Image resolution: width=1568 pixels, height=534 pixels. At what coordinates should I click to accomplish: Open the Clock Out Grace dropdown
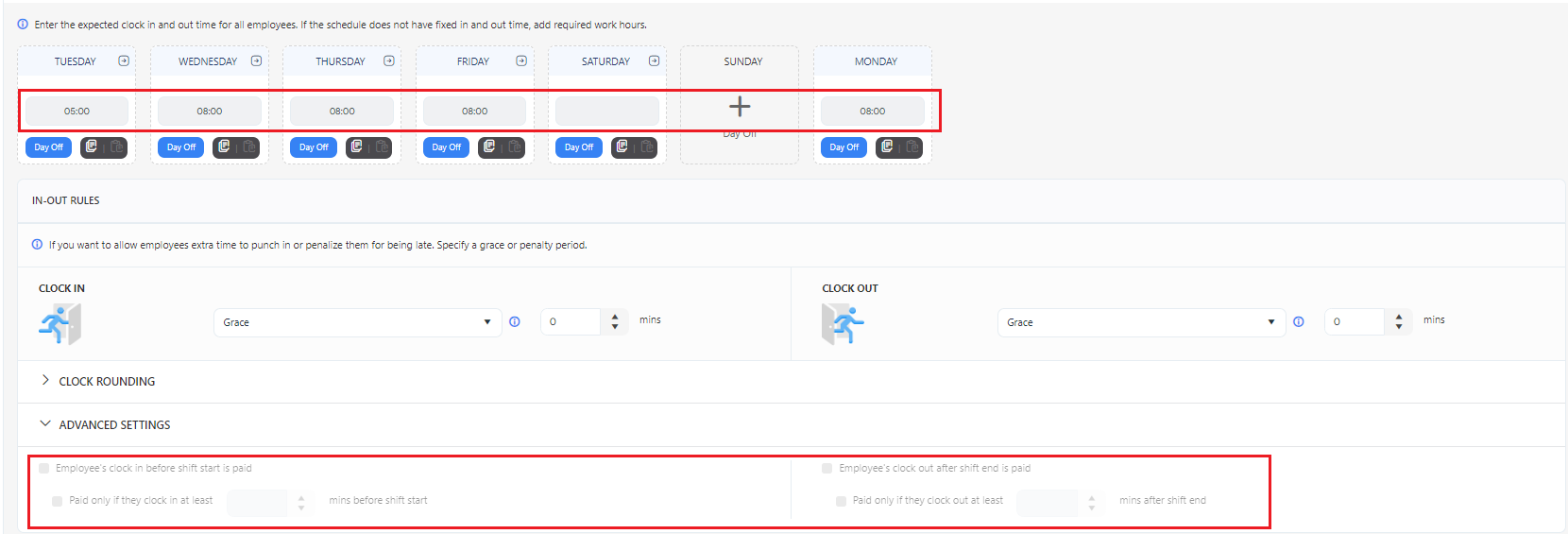(x=1141, y=322)
